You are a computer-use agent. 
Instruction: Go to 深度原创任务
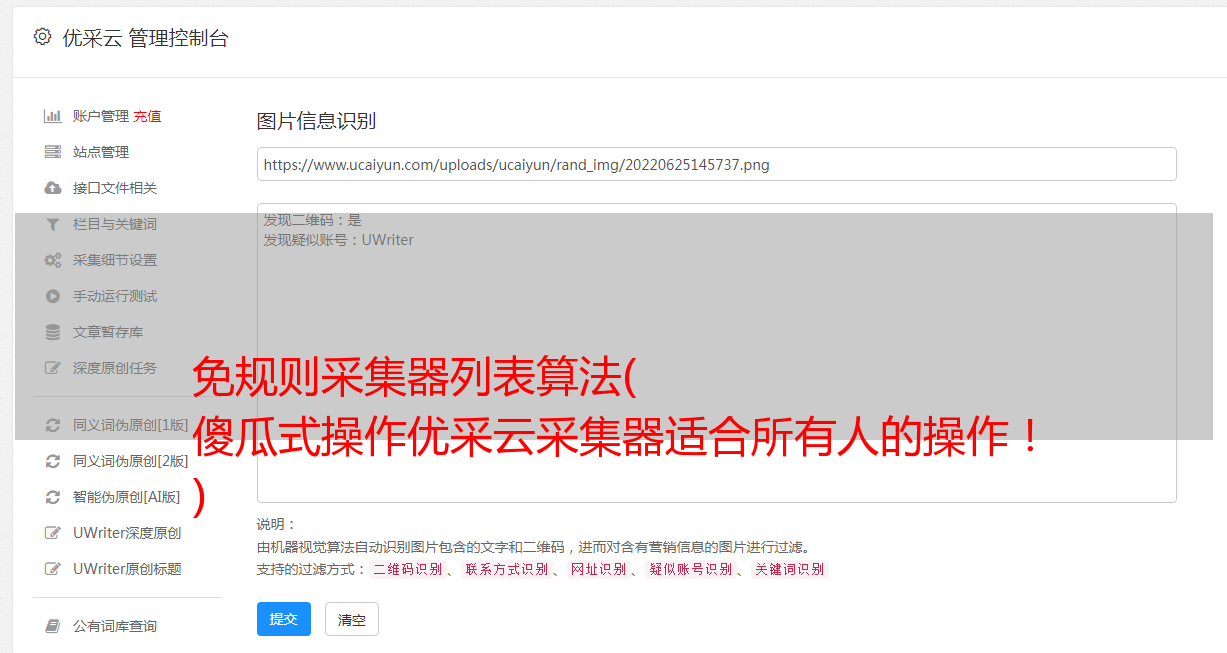tap(115, 368)
